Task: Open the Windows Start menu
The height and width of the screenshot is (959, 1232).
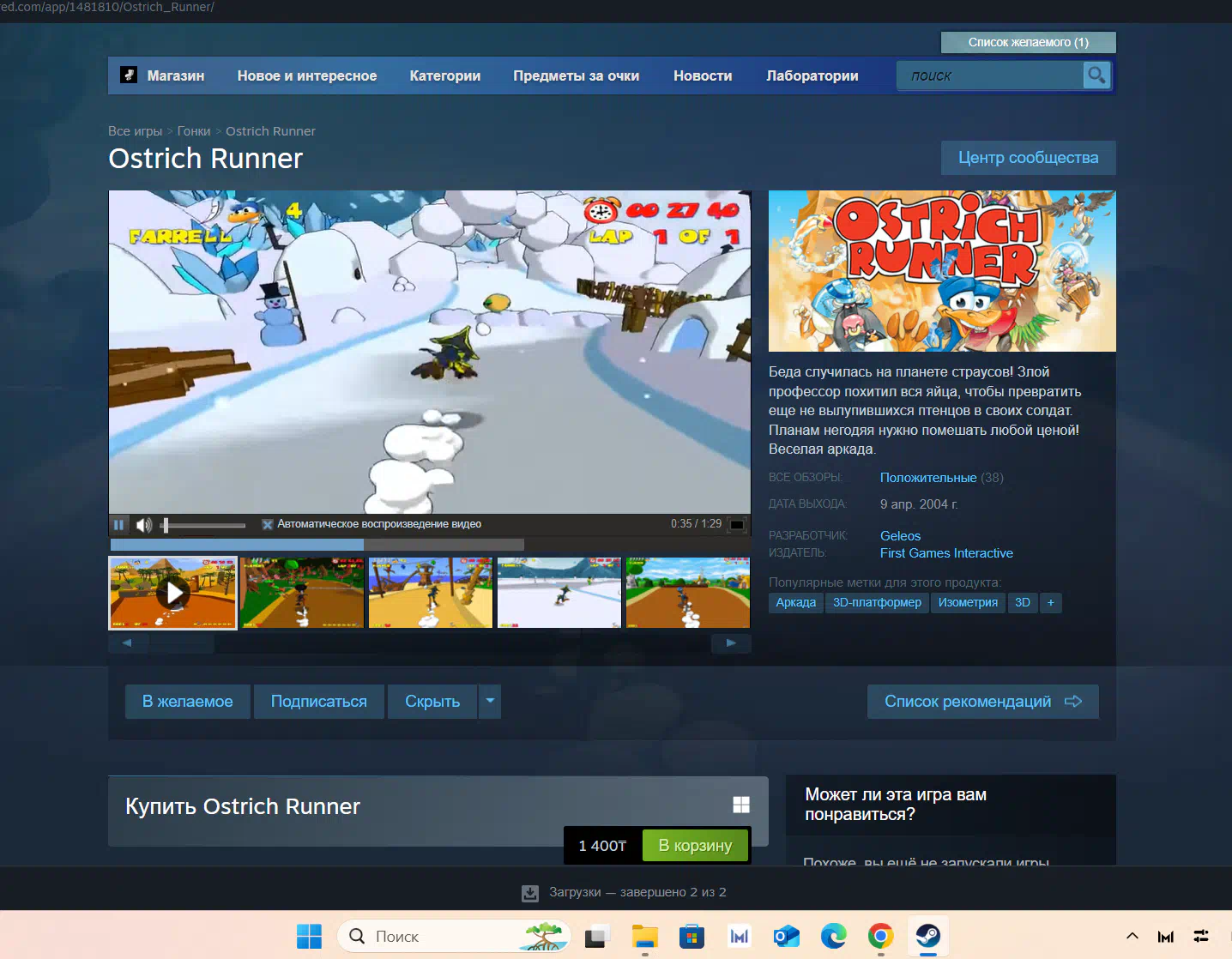Action: point(309,937)
